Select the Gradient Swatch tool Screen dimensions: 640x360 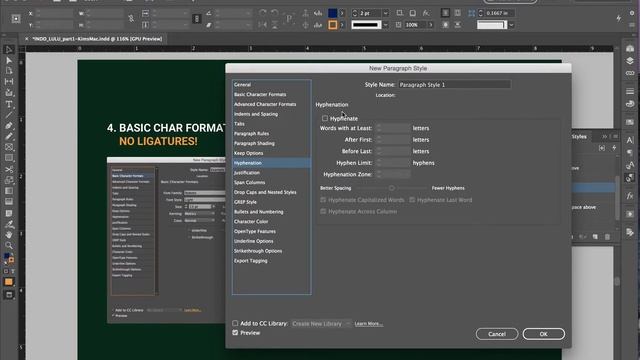pyautogui.click(x=9, y=191)
